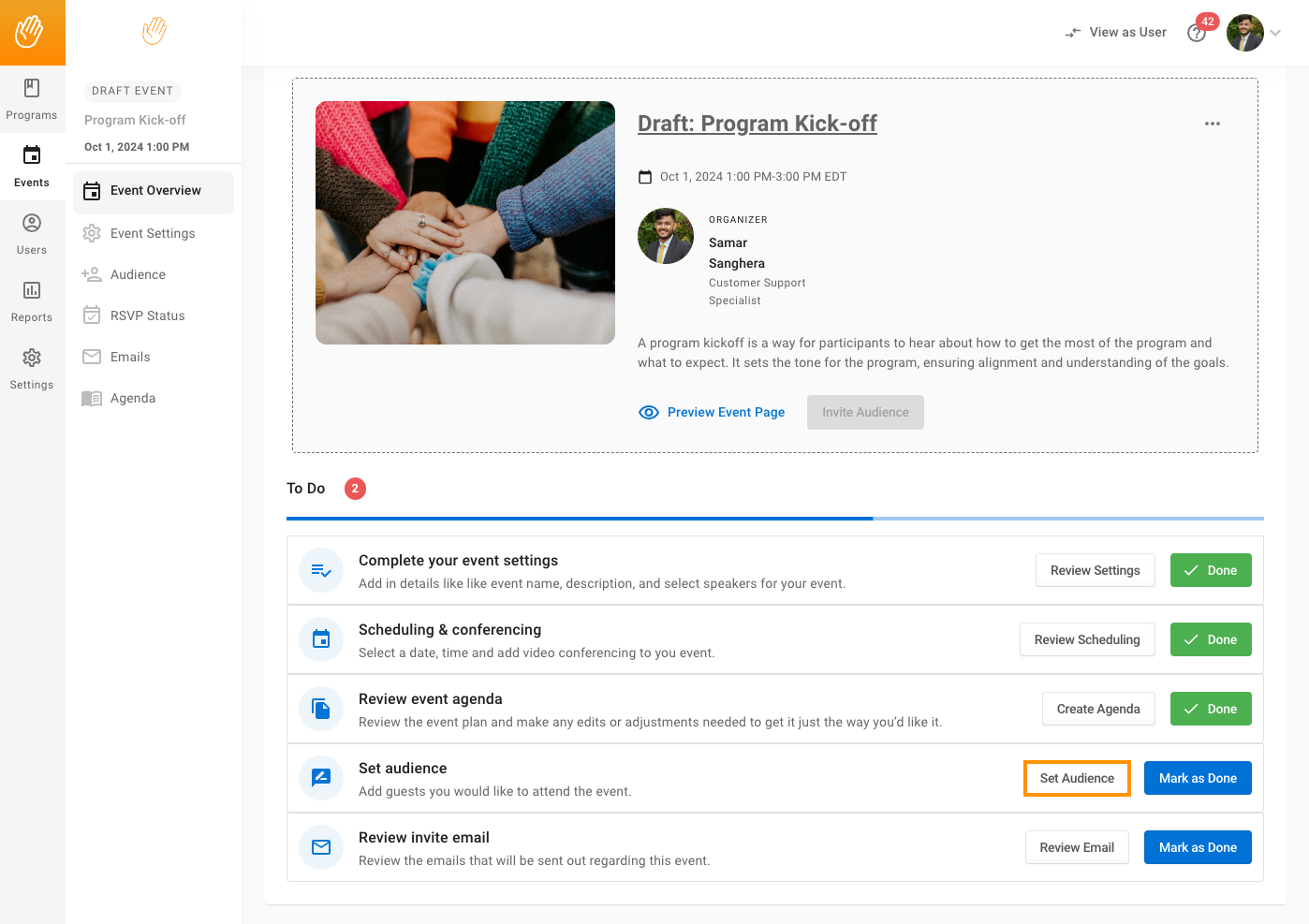Screen dimensions: 1309x924
Task: Click the 'Oct 1, 2024 1:00 PM' sidebar text
Action: pos(137,147)
